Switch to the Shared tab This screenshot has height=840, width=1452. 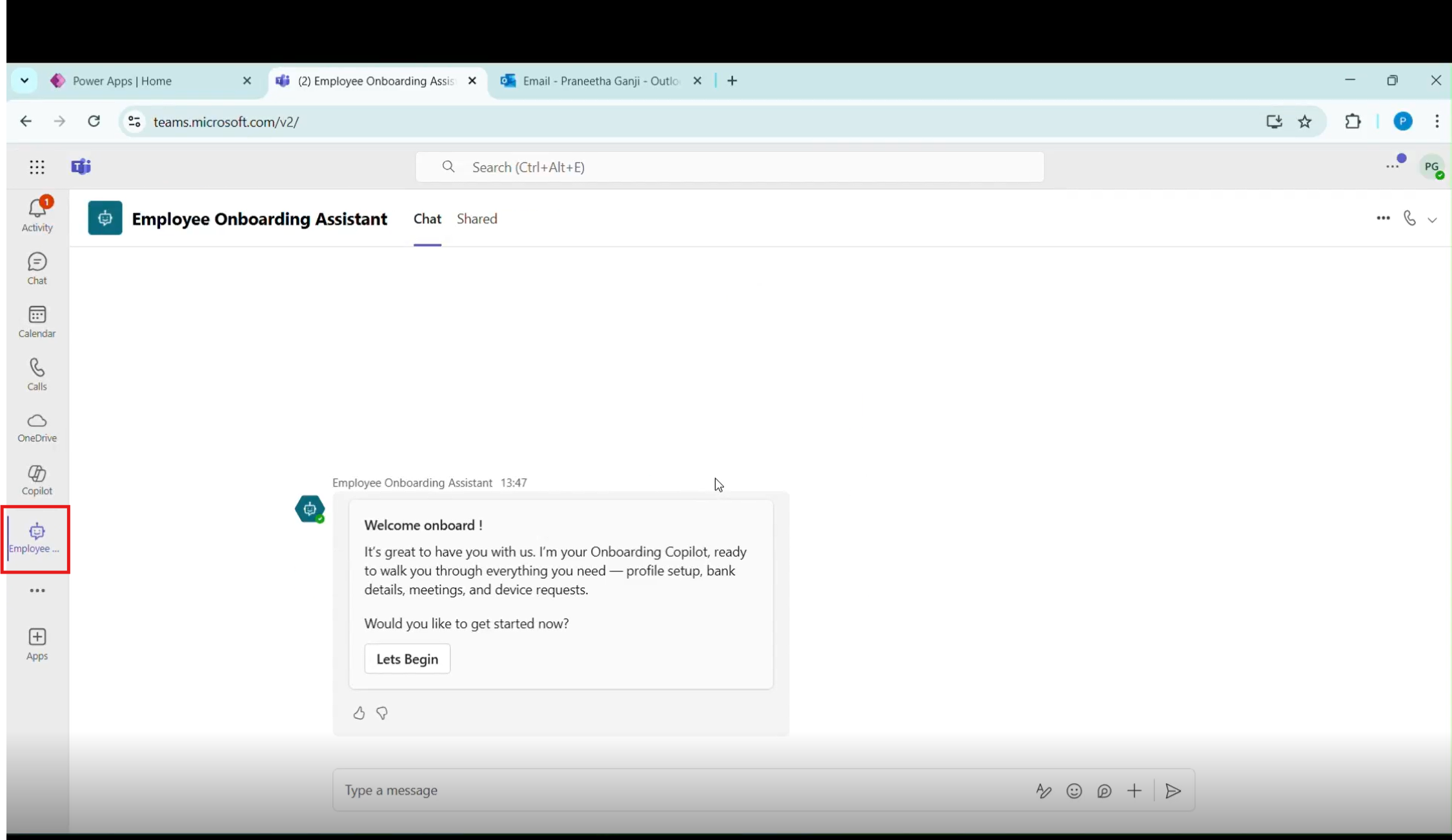(477, 219)
